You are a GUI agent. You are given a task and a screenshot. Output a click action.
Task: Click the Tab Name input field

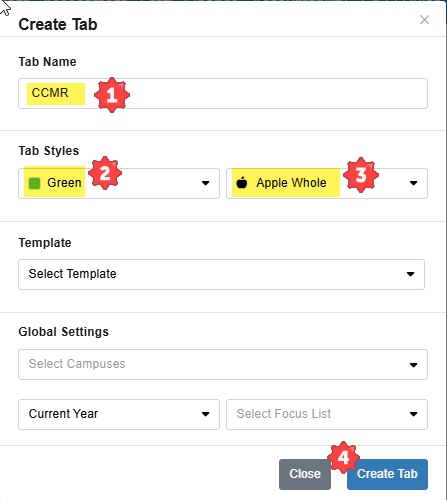(223, 93)
